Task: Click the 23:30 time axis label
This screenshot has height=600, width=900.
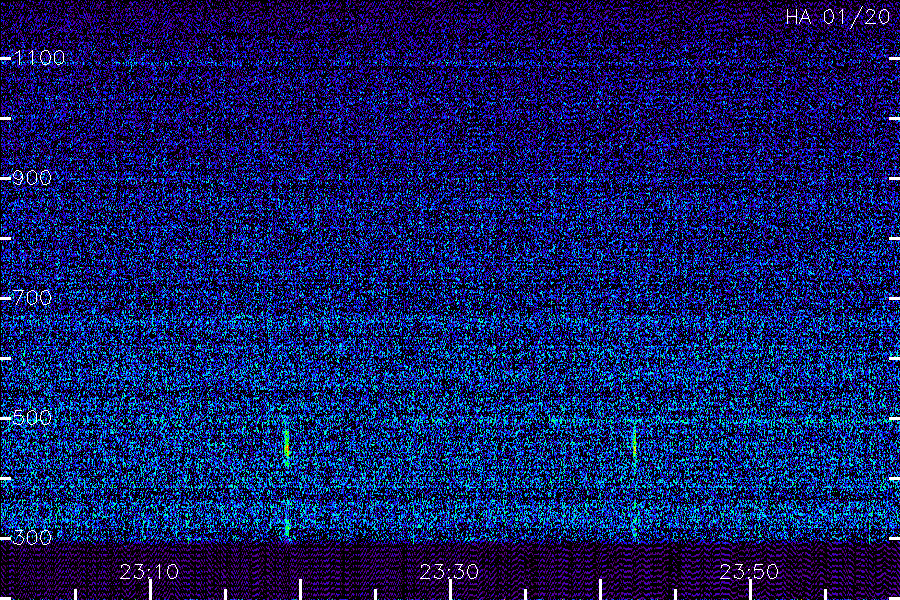Action: [x=449, y=572]
